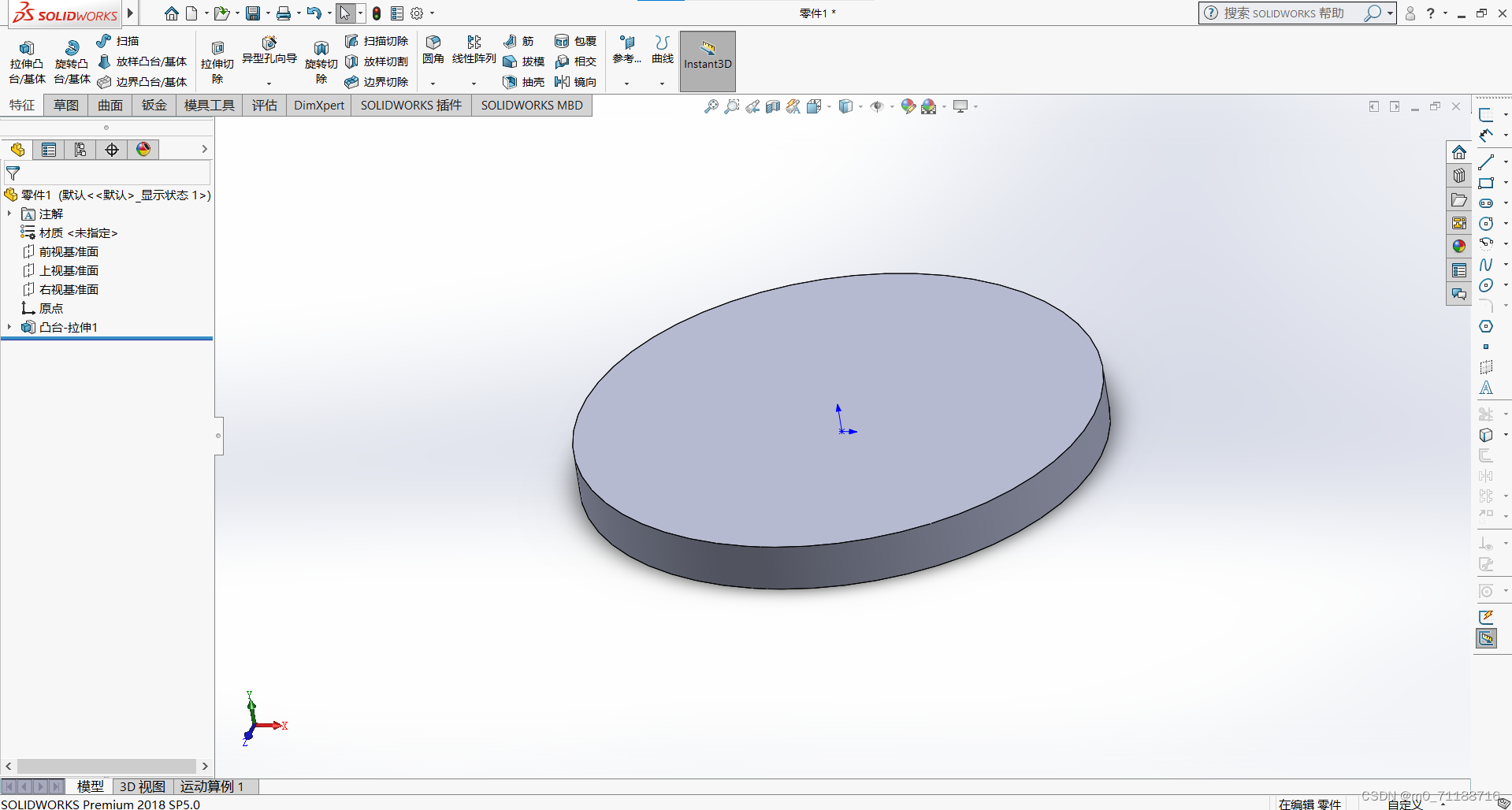The width and height of the screenshot is (1512, 810).
Task: Open the Reference Geometry dropdown arrow
Action: coord(627,84)
